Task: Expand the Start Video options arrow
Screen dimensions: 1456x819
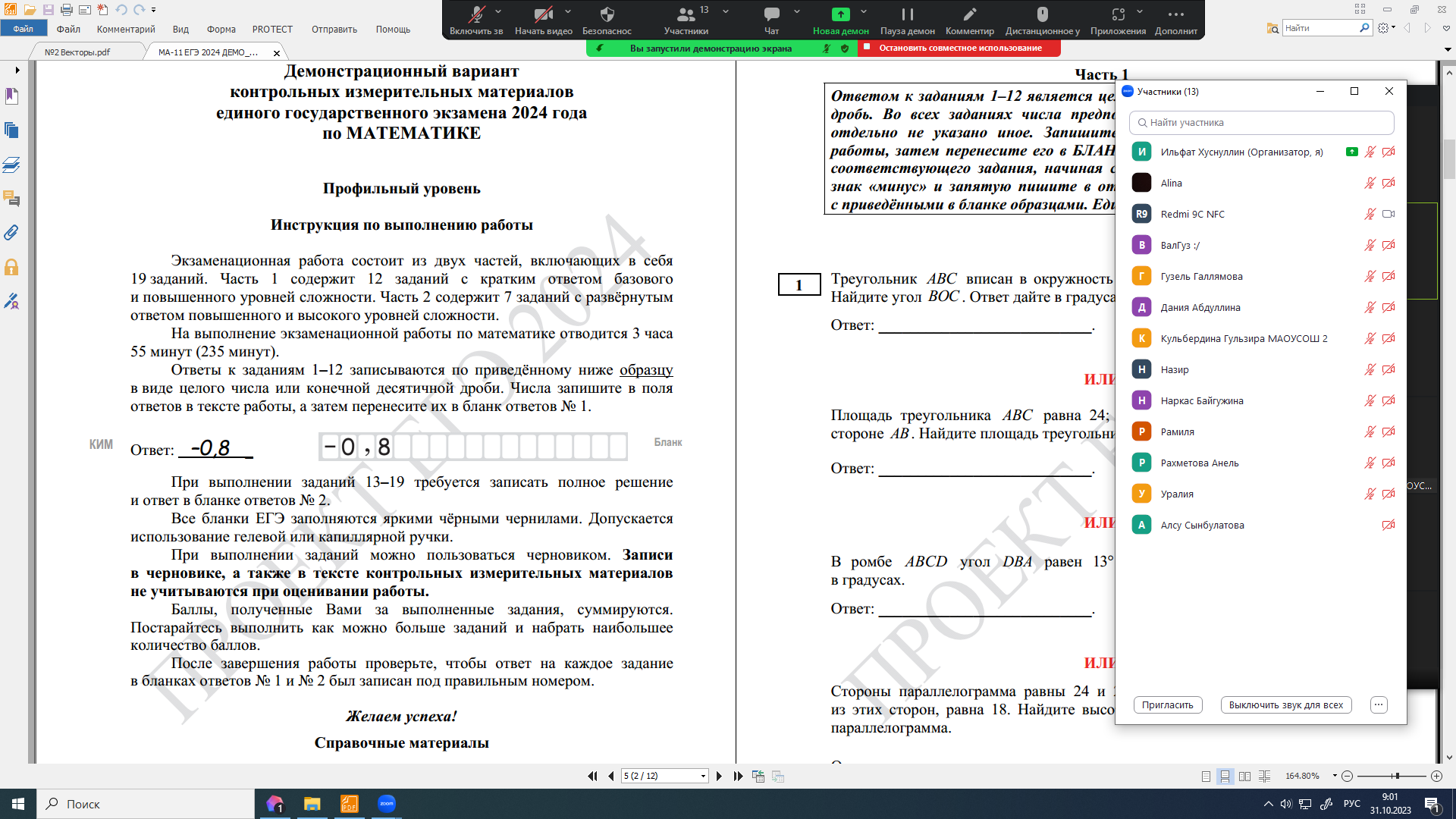Action: point(568,11)
